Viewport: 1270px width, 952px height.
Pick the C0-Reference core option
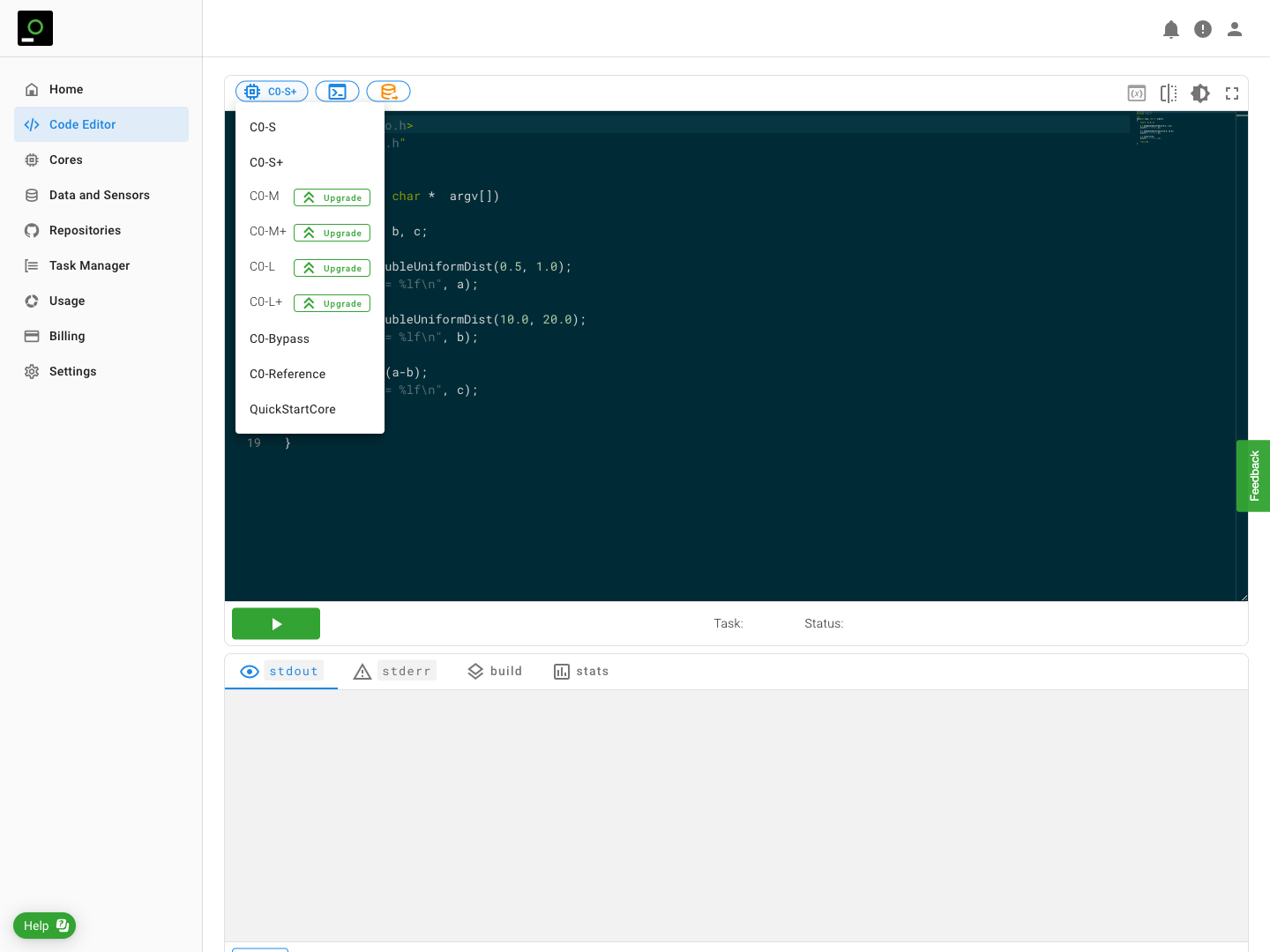click(x=288, y=374)
